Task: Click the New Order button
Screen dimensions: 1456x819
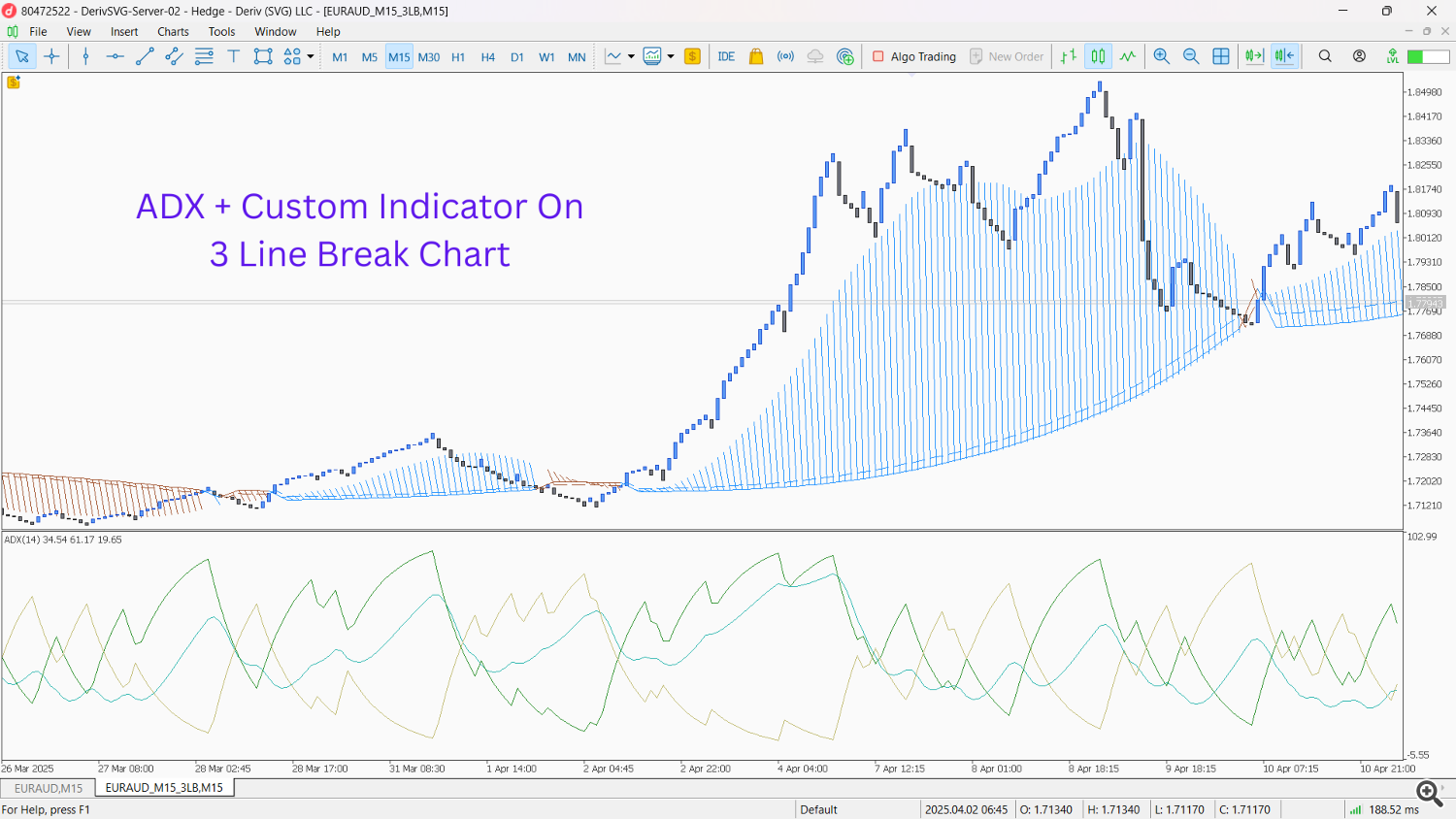Action: coord(1007,56)
